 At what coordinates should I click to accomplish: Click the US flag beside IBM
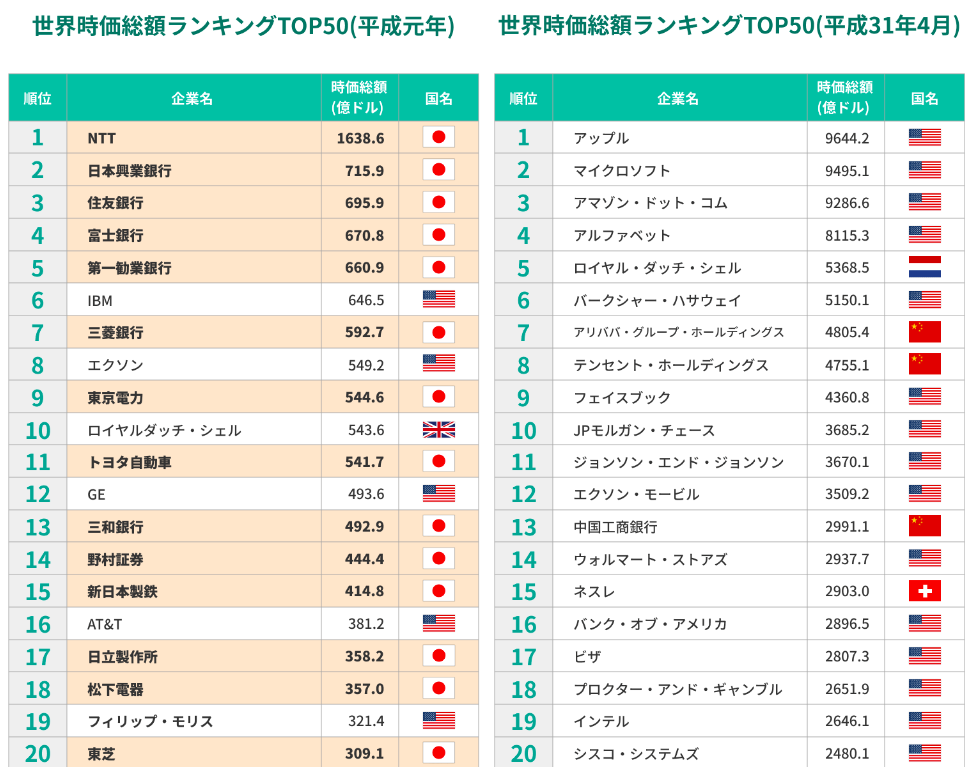coord(439,300)
